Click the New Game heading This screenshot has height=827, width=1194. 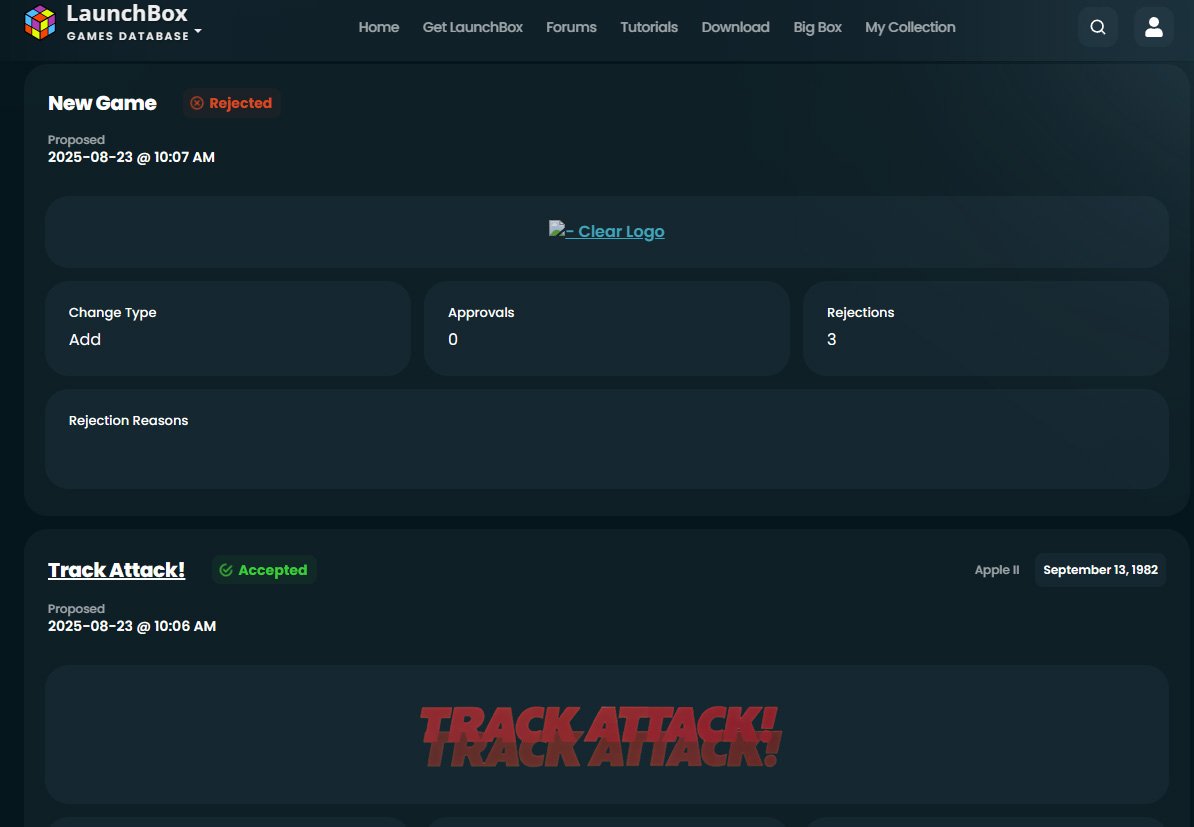(x=102, y=103)
